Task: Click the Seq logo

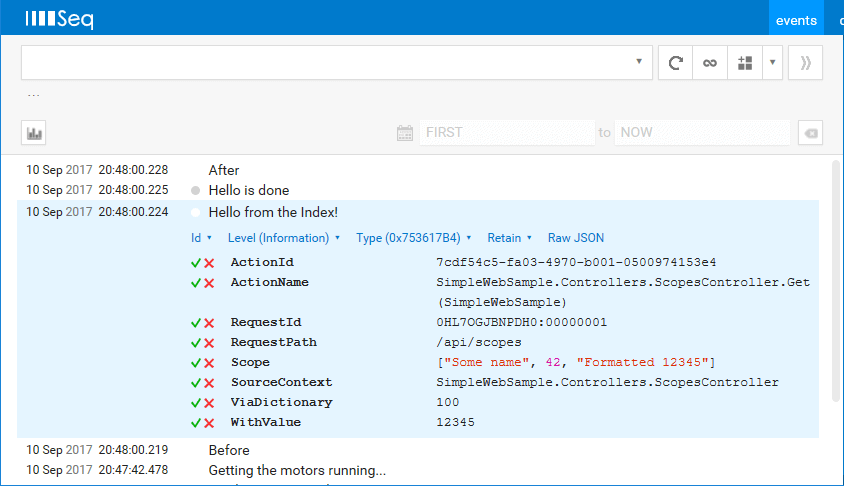Action: click(59, 19)
